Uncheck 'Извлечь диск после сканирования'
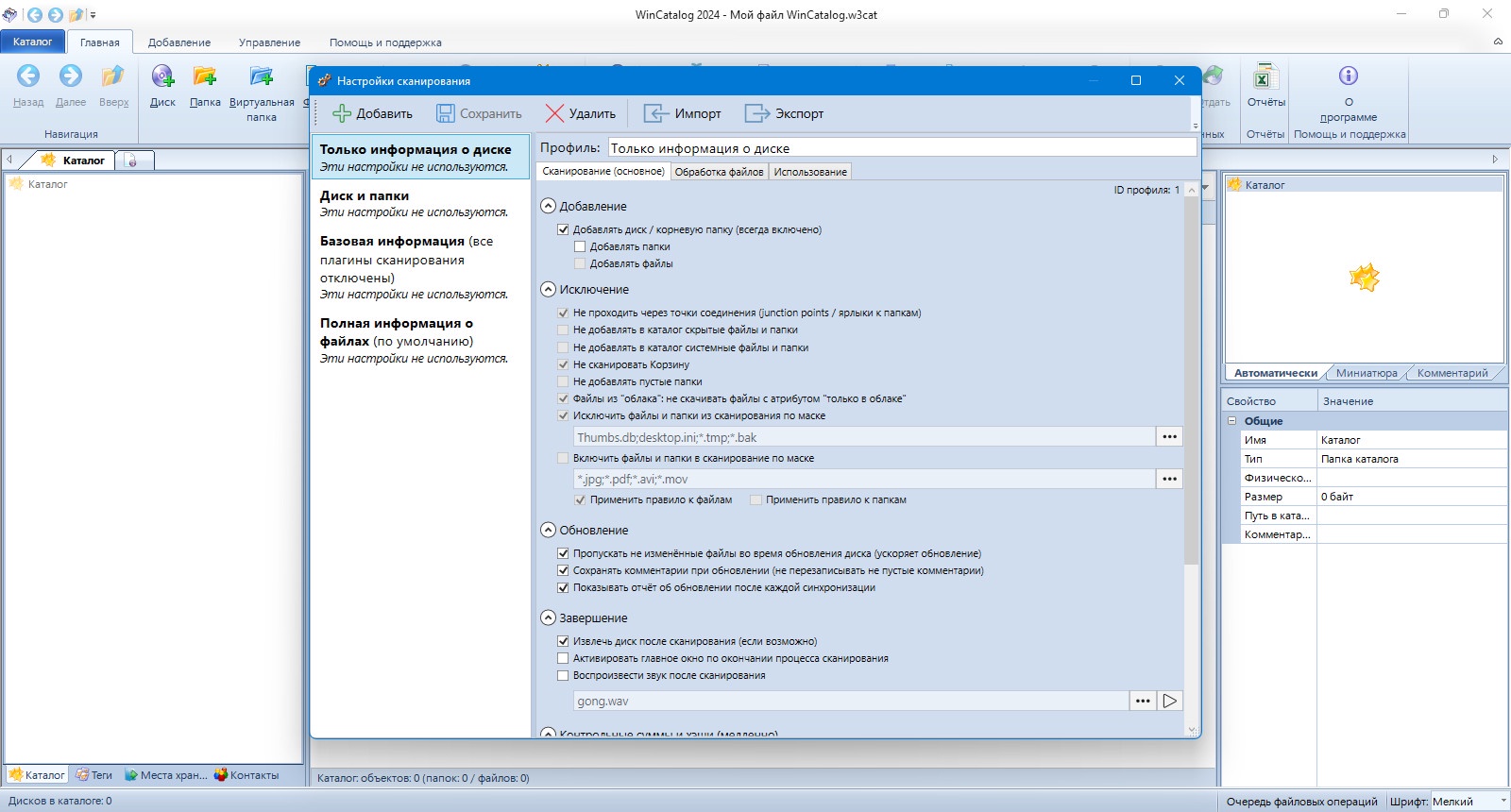1511x812 pixels. pyautogui.click(x=563, y=641)
